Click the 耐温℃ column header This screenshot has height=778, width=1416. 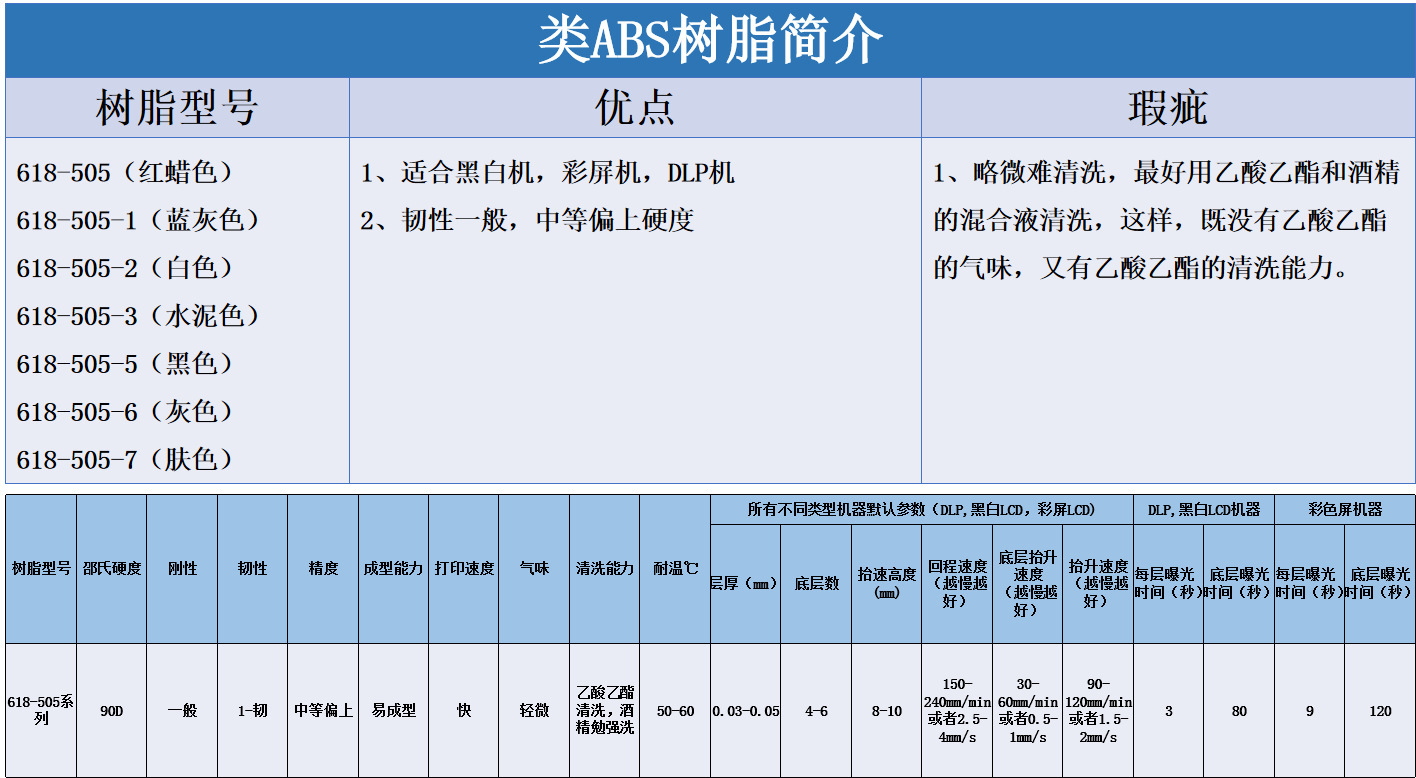tap(675, 568)
